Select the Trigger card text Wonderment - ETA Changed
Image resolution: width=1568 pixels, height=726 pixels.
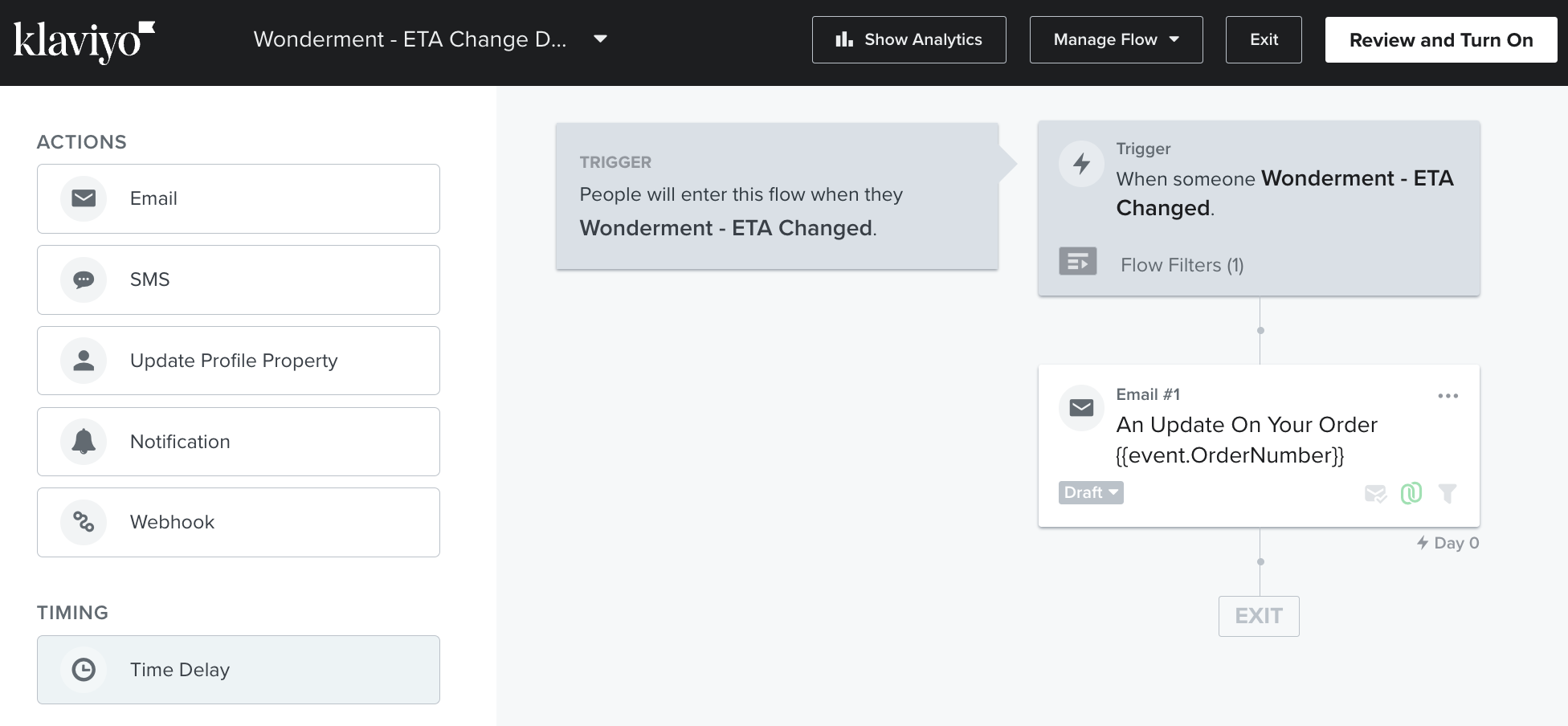pos(1284,193)
